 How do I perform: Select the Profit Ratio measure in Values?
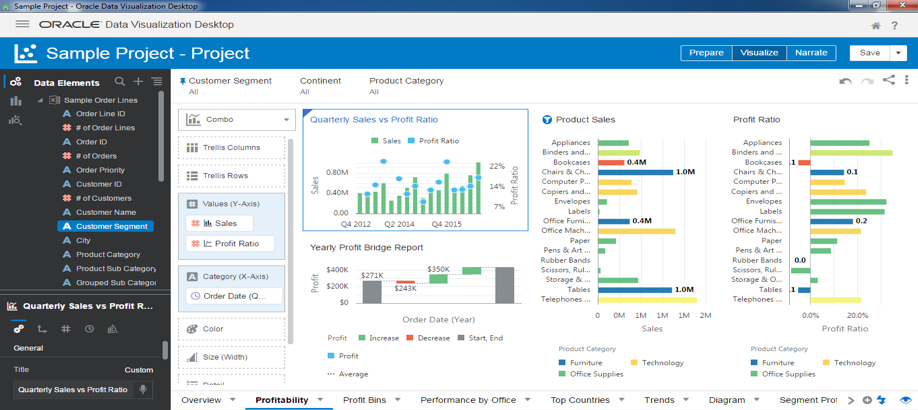click(231, 244)
